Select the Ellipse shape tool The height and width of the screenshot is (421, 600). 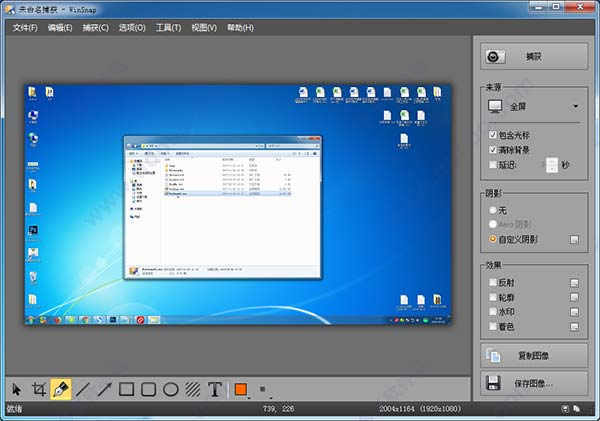(171, 390)
